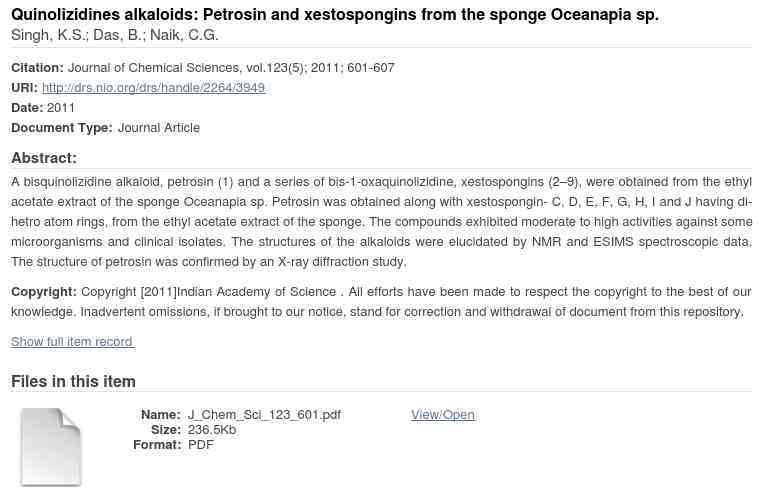Click the Abstract heading

coord(44,158)
